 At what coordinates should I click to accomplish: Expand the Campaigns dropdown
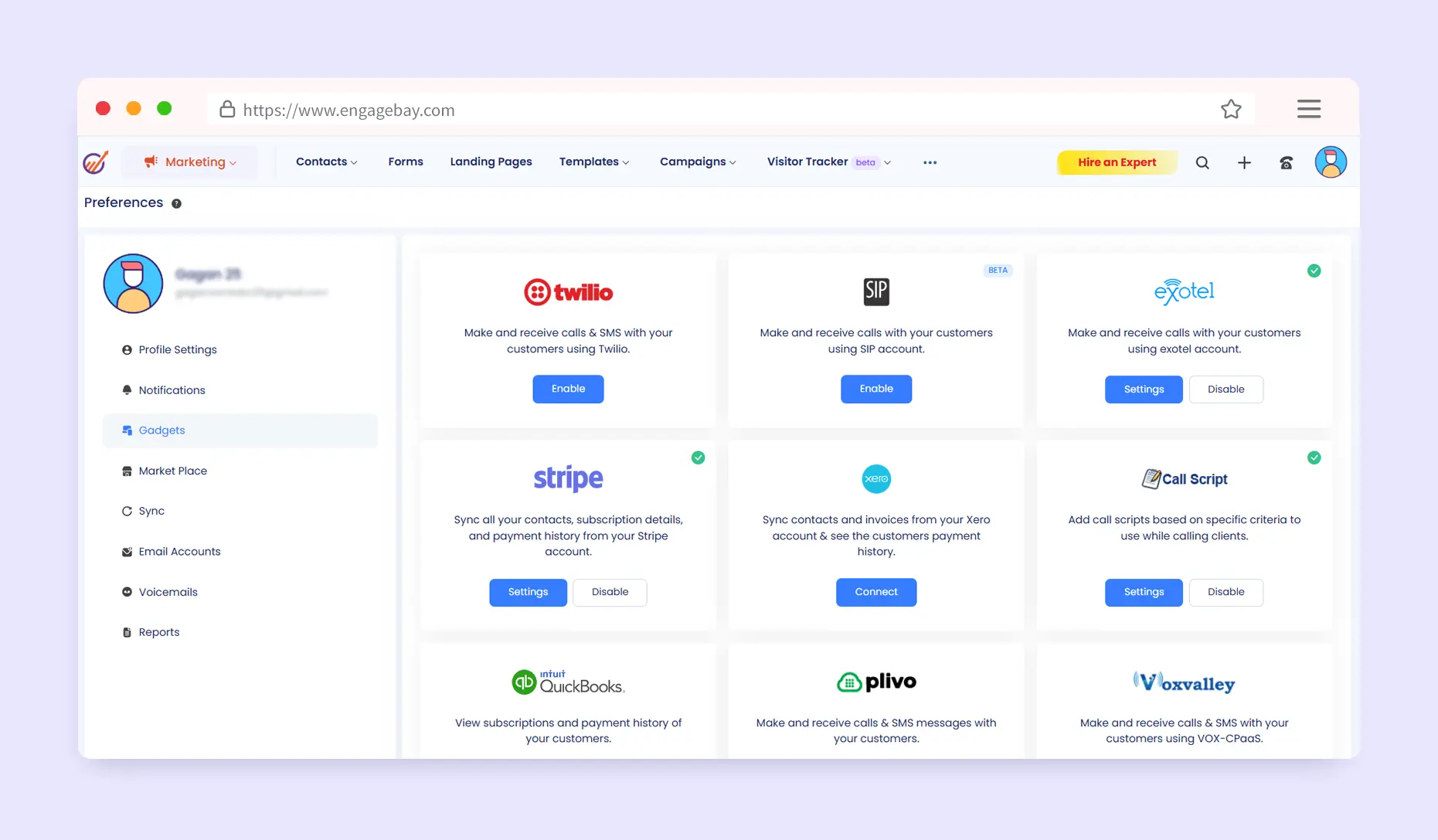[697, 162]
